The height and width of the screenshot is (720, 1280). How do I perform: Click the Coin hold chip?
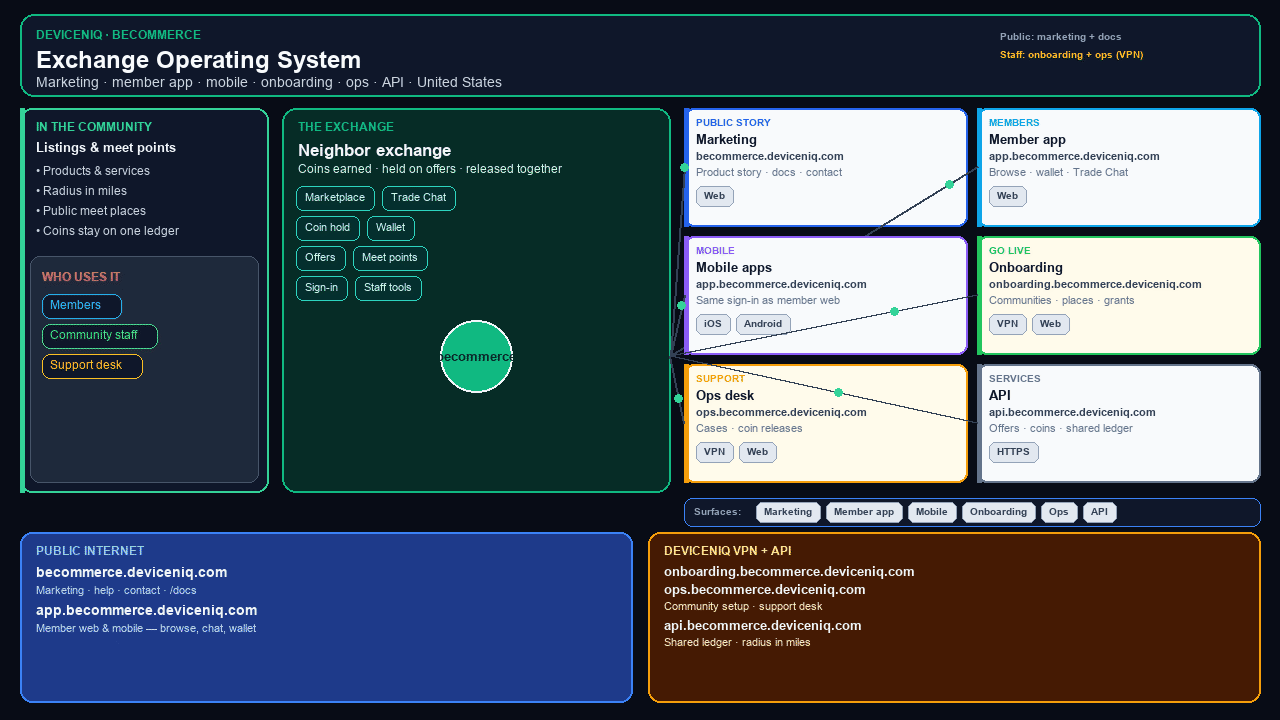tap(328, 228)
